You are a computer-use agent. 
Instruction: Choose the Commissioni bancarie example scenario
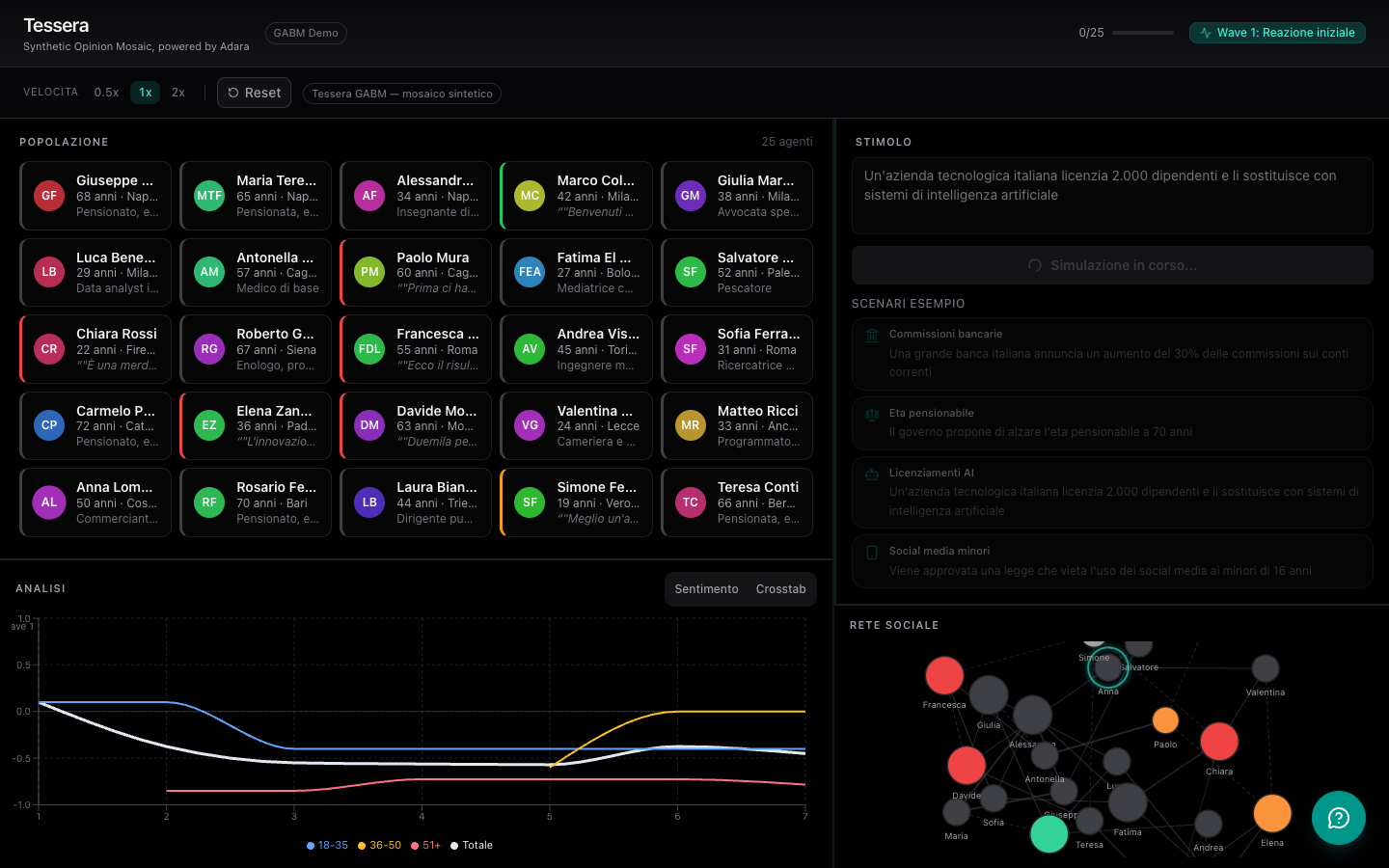tap(1112, 353)
